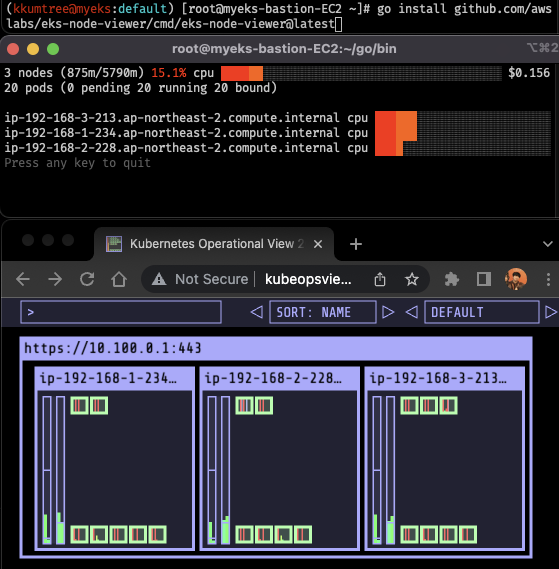Open the Chrome three-dot menu
559x569 pixels.
[x=548, y=279]
